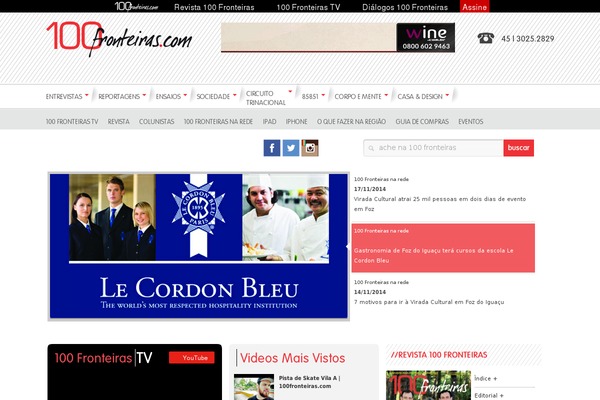Click the phone number 45 3025.2829

[x=528, y=38]
